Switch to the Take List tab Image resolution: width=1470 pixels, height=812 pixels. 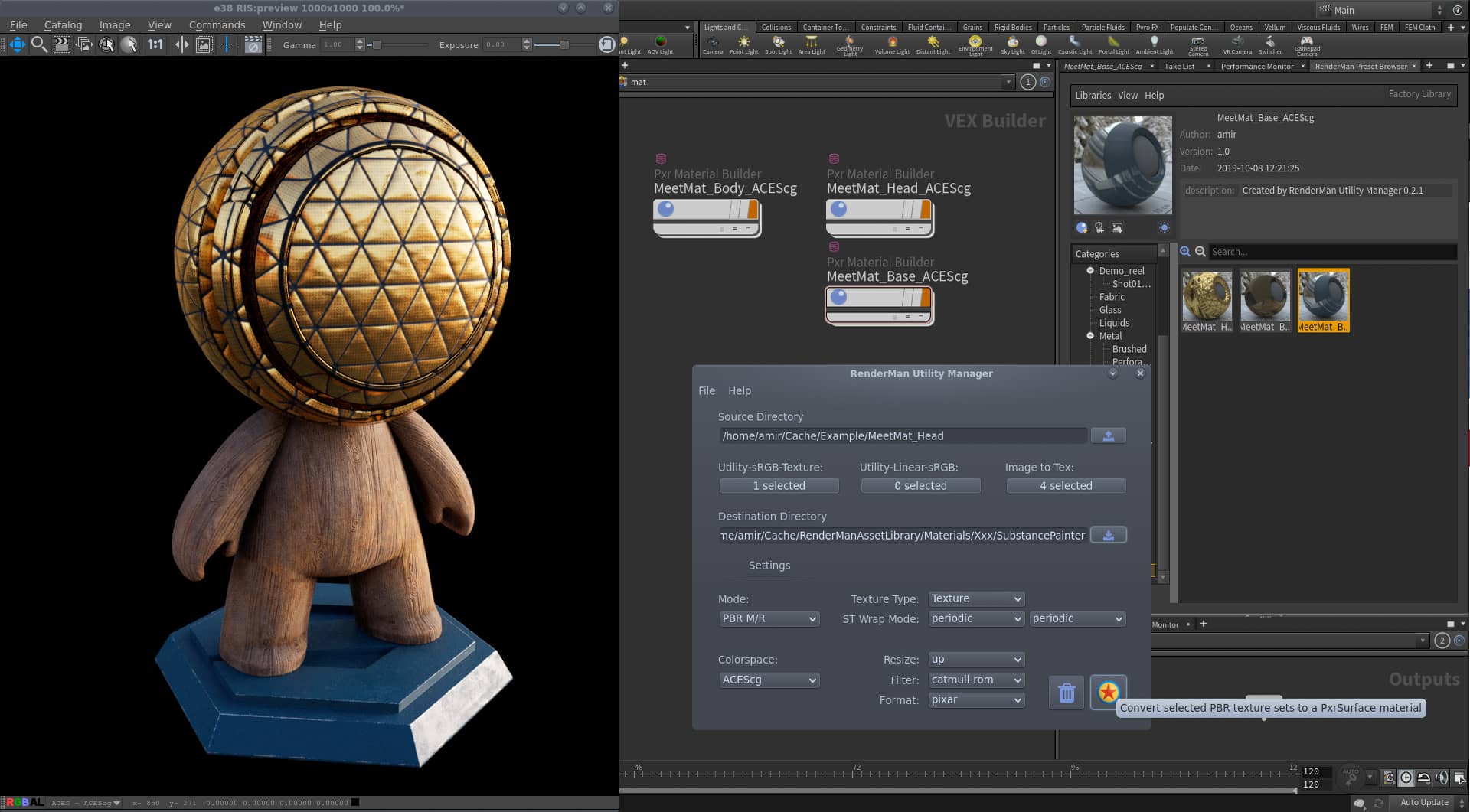pos(1180,66)
